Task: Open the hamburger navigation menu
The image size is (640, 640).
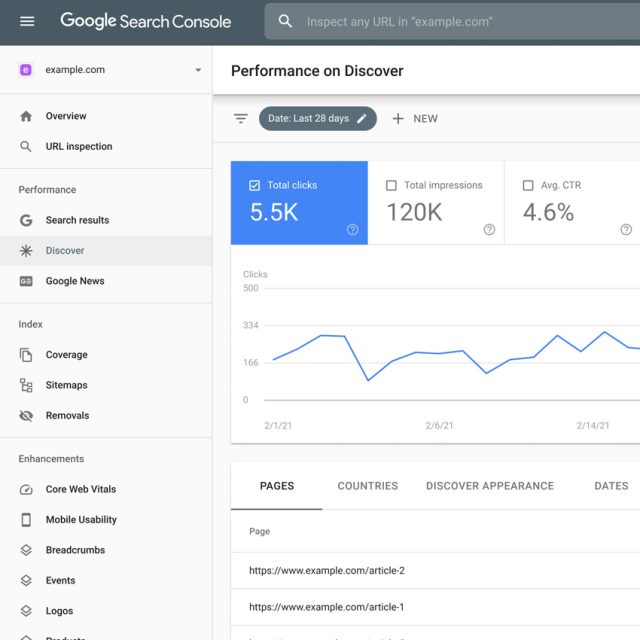Action: tap(27, 21)
